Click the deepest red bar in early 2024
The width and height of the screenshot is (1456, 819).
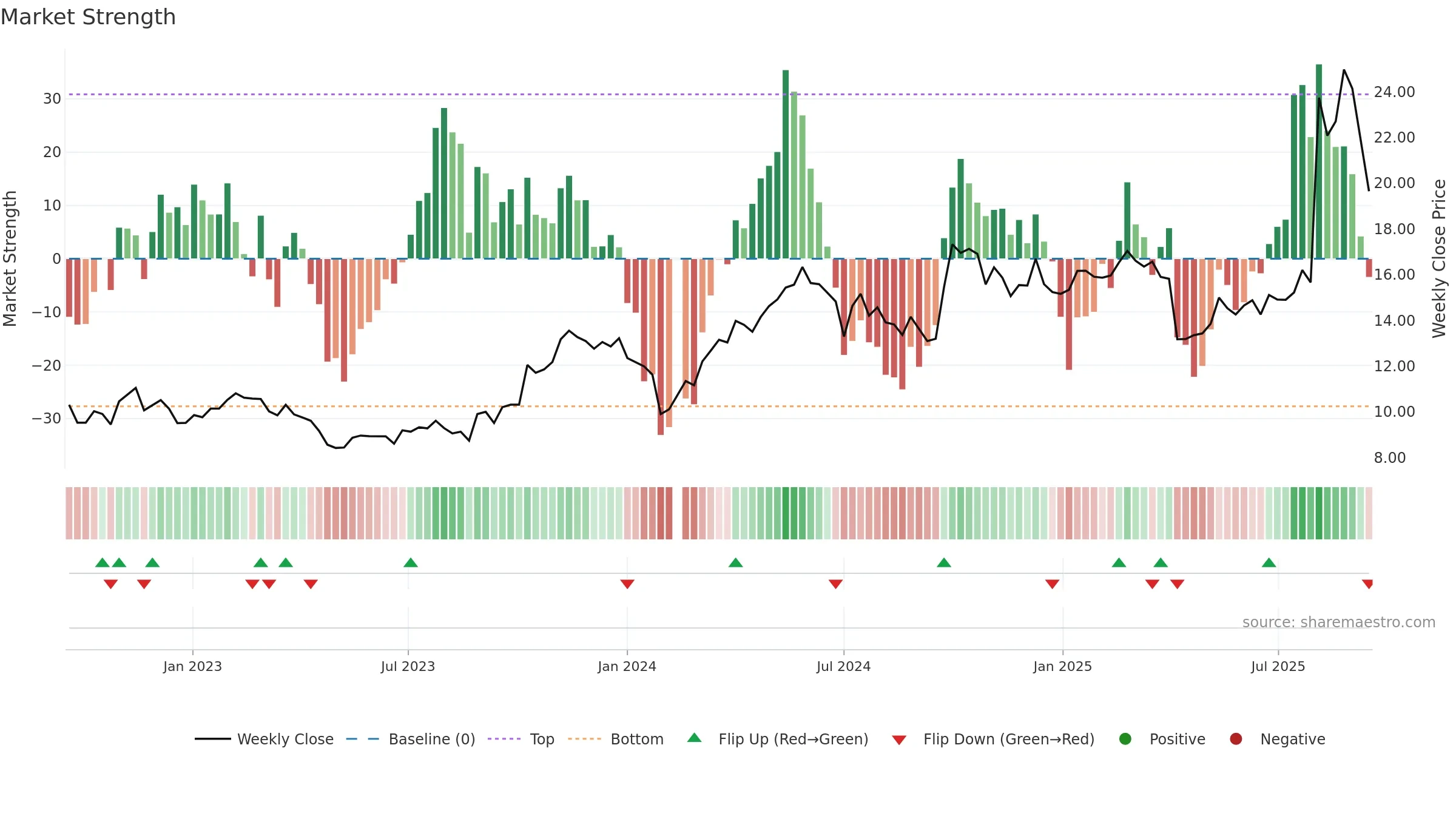click(x=661, y=347)
